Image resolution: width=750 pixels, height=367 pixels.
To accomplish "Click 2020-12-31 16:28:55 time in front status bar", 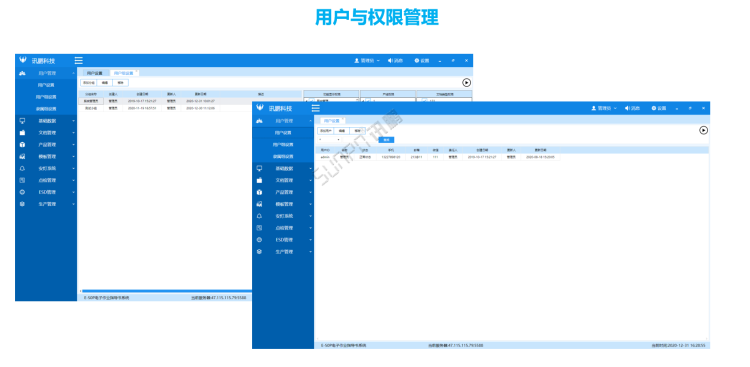I will 680,345.
